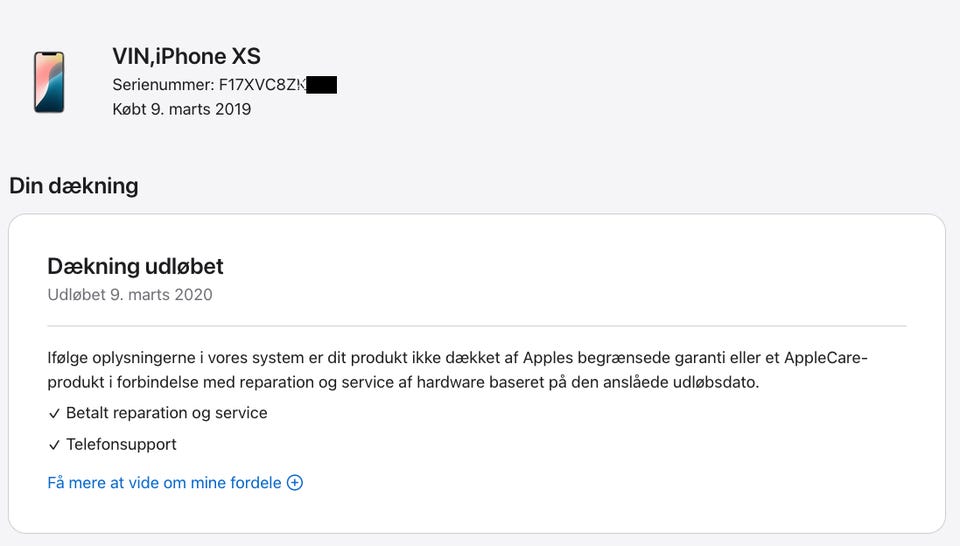960x546 pixels.
Task: Click the checkmark beside Betalt reparation og service
Action: point(54,413)
